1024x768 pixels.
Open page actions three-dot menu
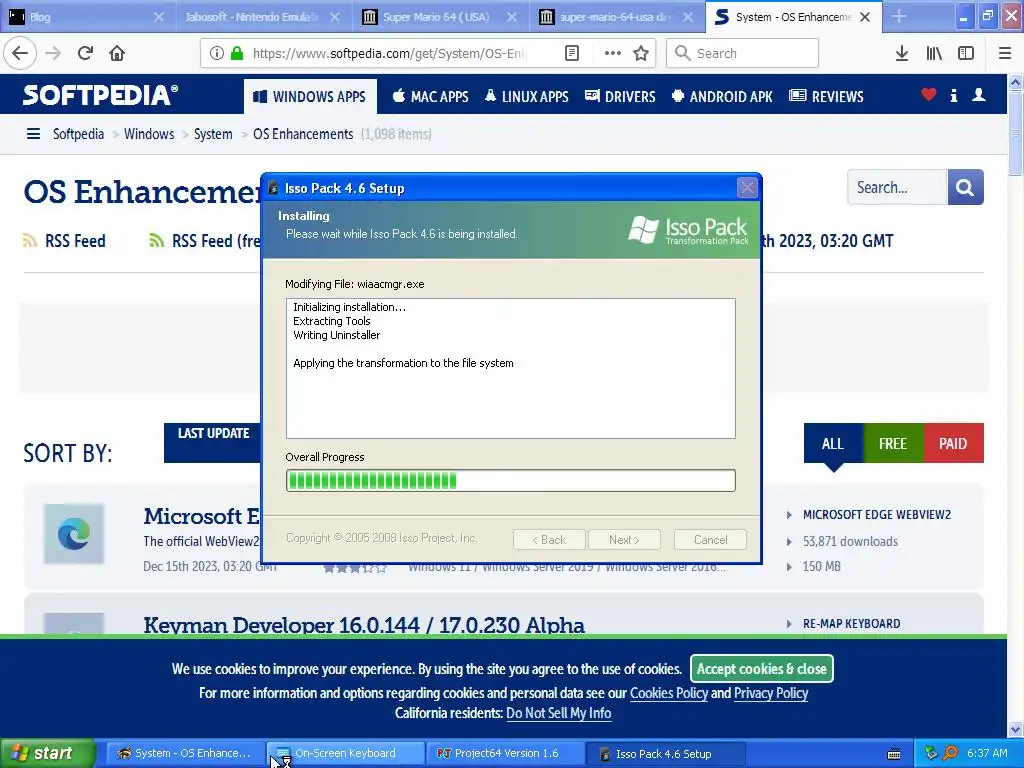pos(612,53)
